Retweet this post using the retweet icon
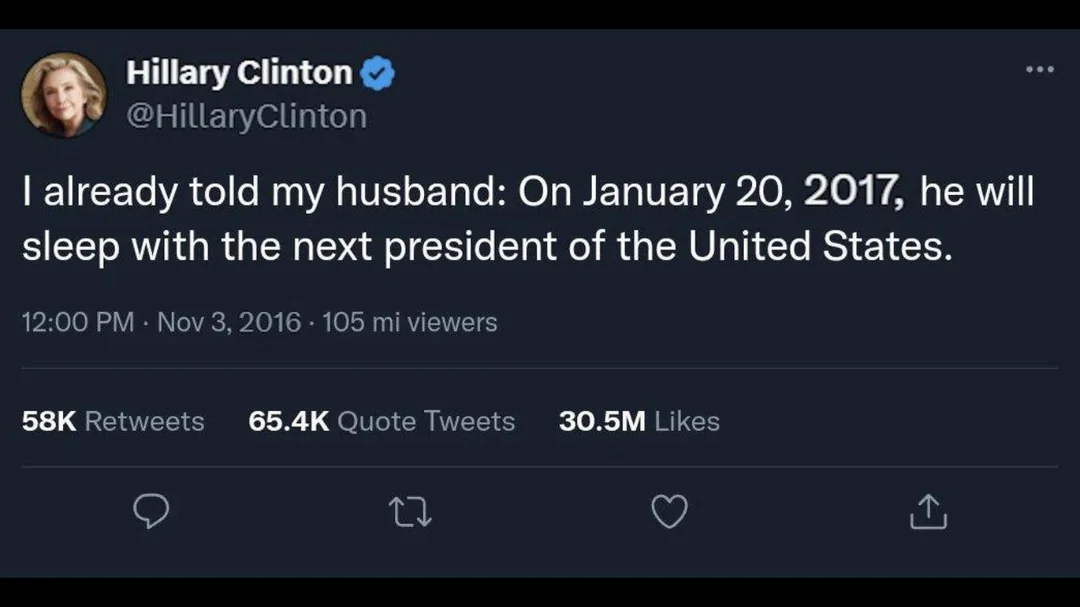This screenshot has height=607, width=1080. 410,512
